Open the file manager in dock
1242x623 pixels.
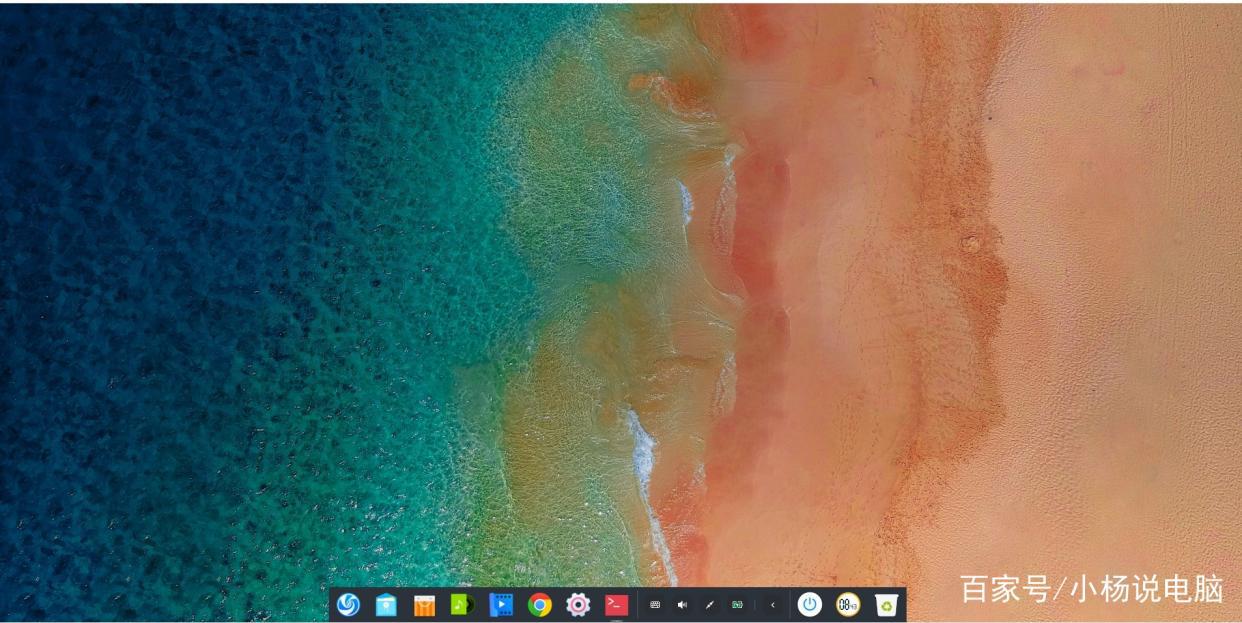(x=386, y=604)
